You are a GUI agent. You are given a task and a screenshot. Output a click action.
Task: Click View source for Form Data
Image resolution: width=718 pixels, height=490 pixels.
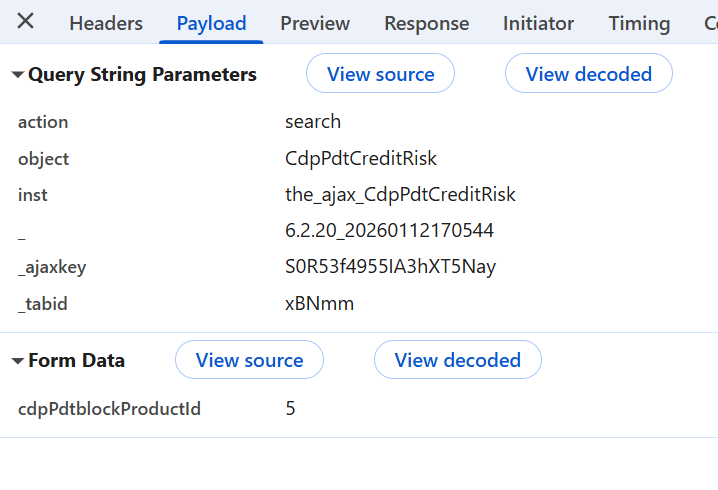pos(249,360)
